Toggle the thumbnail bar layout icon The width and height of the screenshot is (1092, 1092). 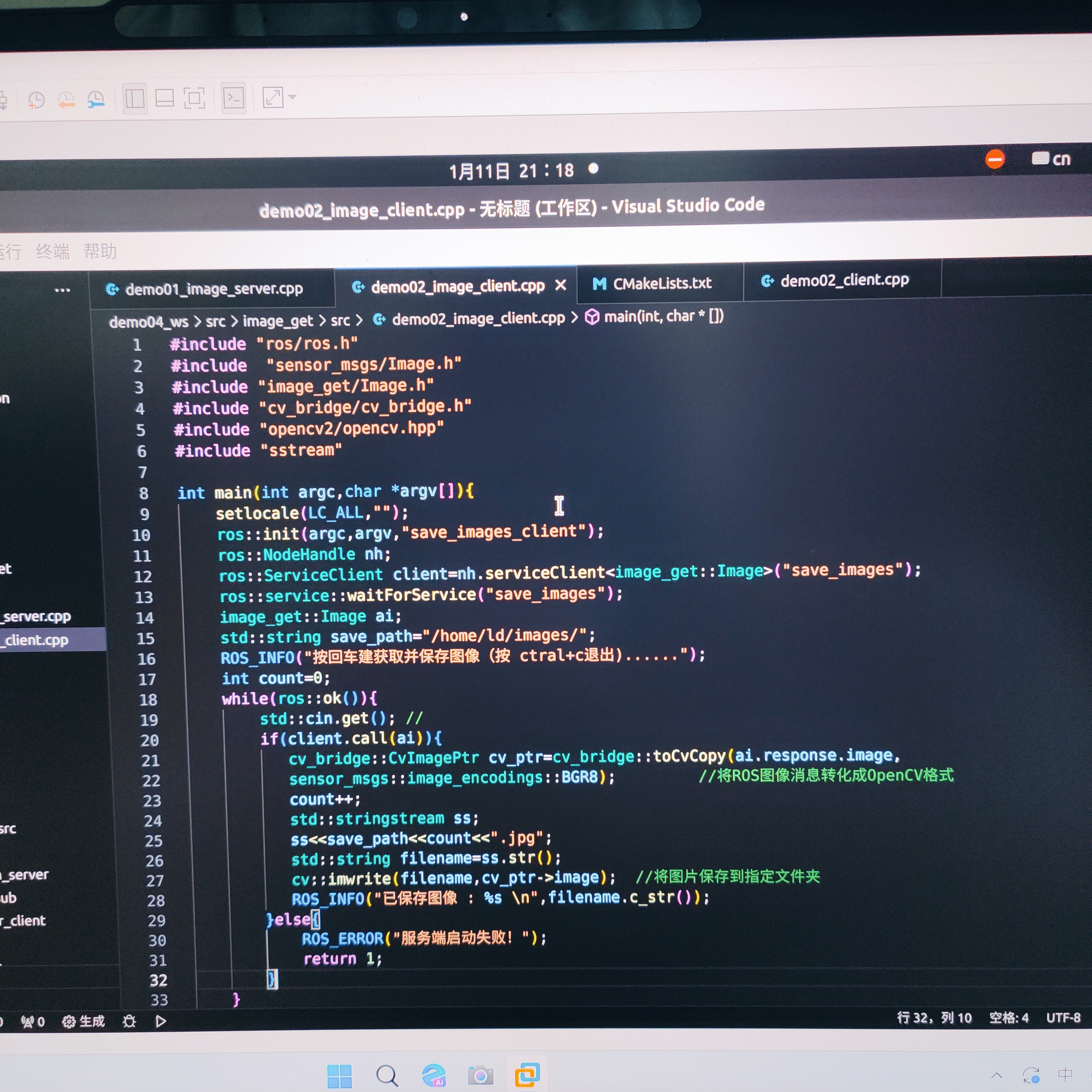(x=165, y=98)
